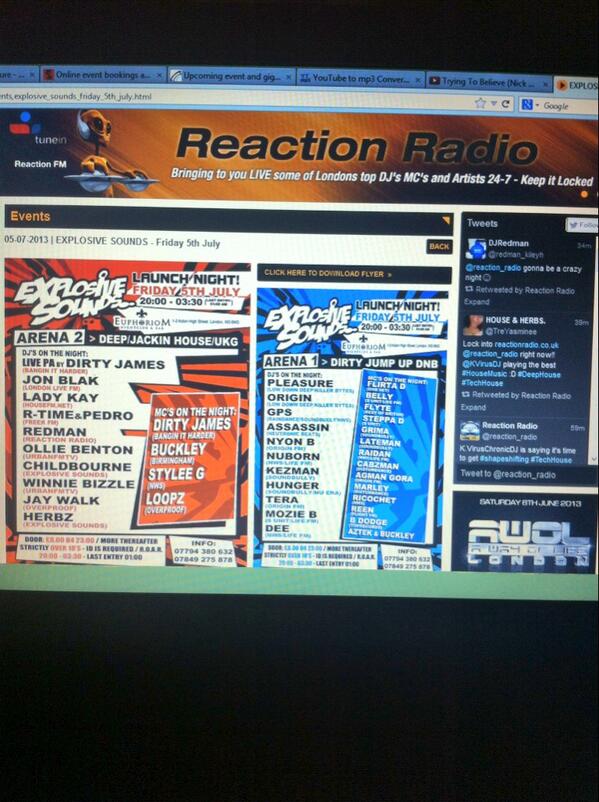
Task: Click the @TreYasminee handle
Action: pyautogui.click(x=511, y=331)
